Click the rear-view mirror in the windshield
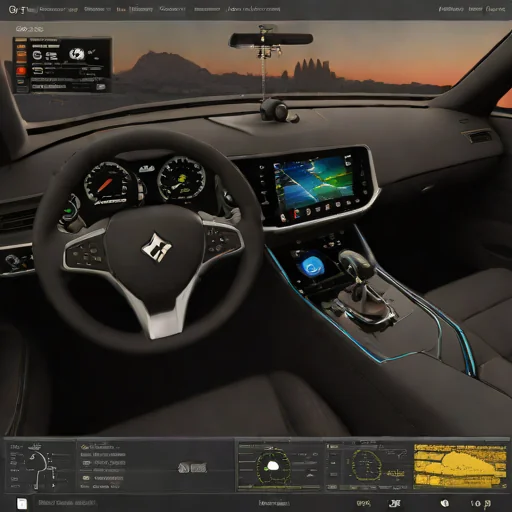The image size is (512, 512). pos(271,40)
